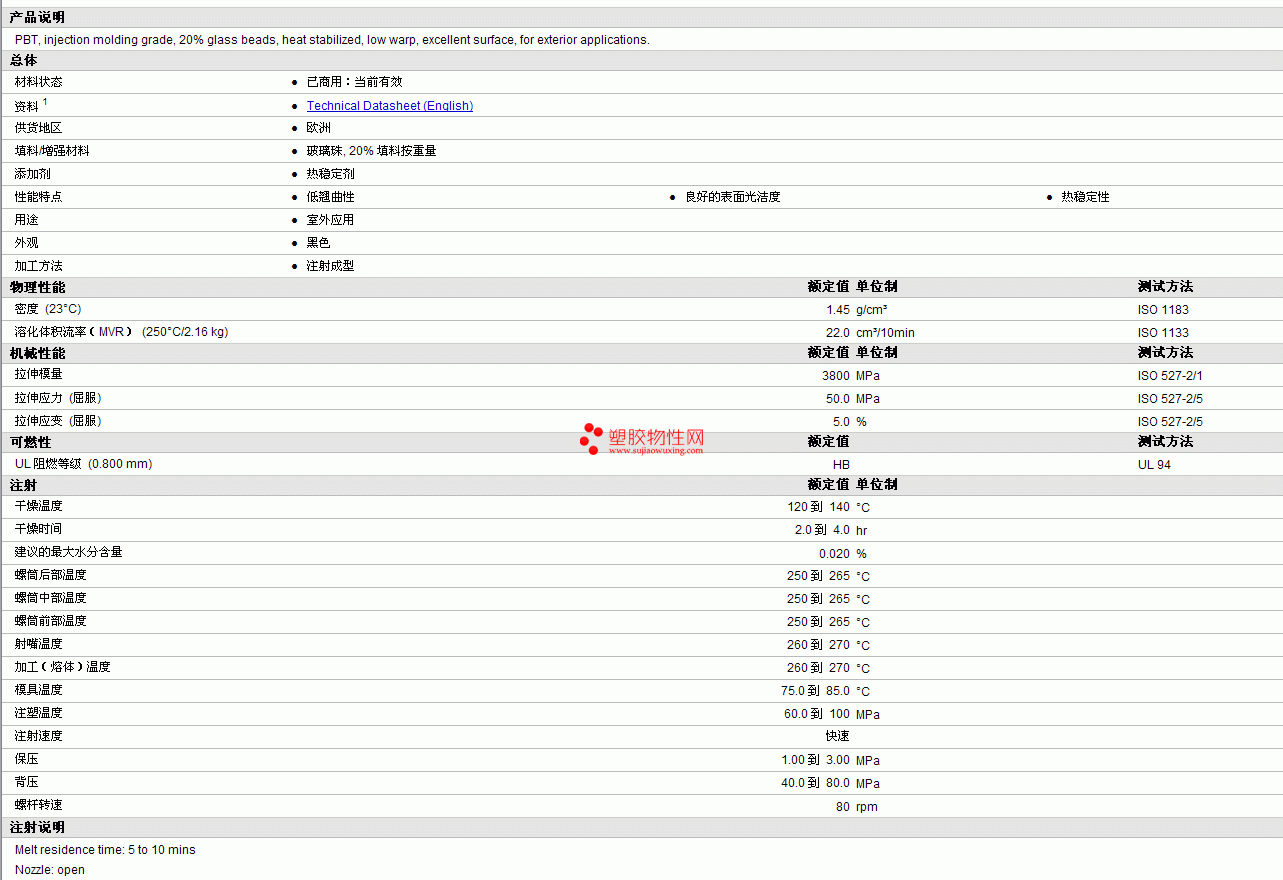This screenshot has width=1283, height=880.
Task: Click the "黑色" appearance value
Action: pos(318,243)
